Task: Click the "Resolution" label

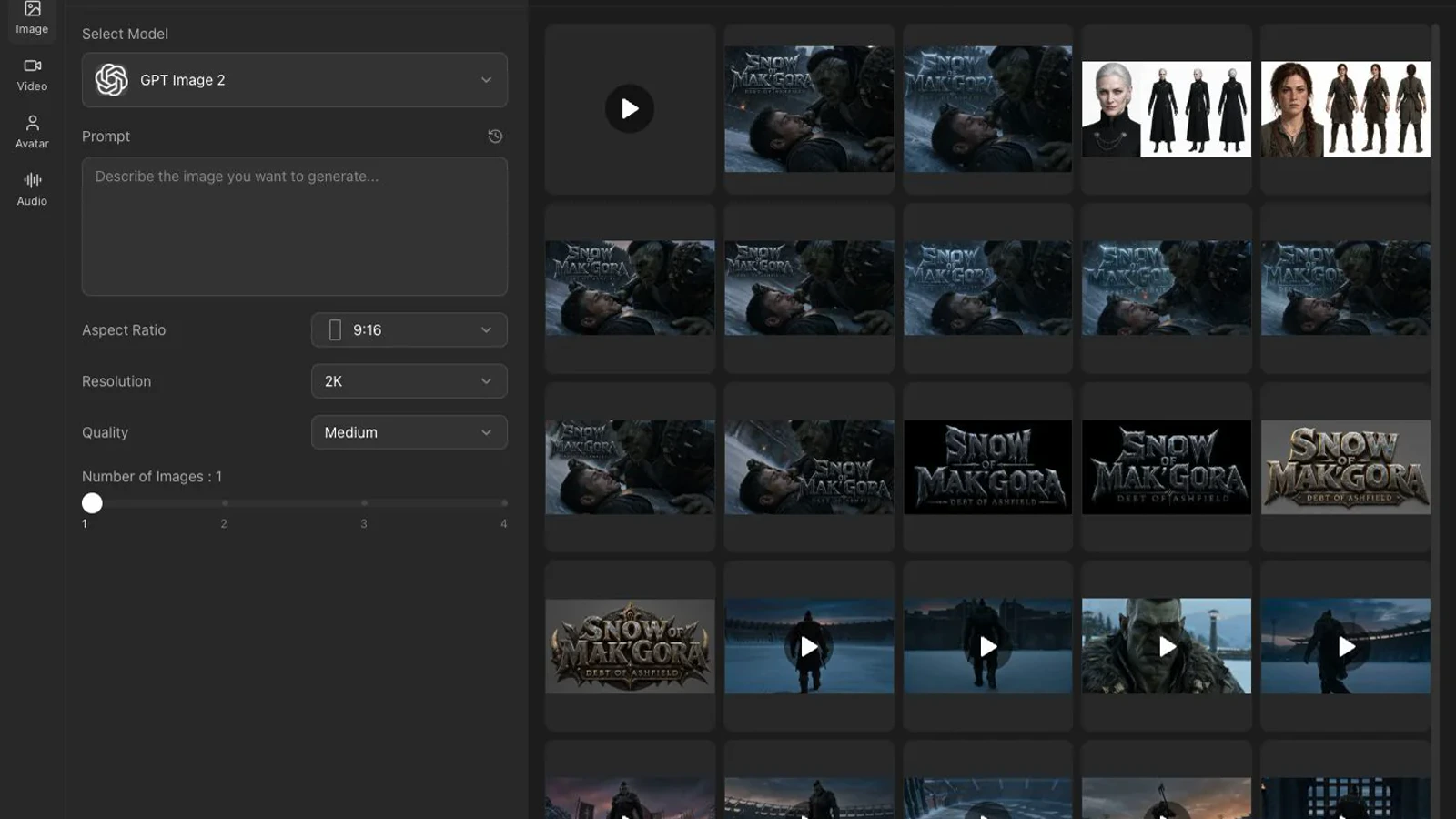Action: (116, 381)
